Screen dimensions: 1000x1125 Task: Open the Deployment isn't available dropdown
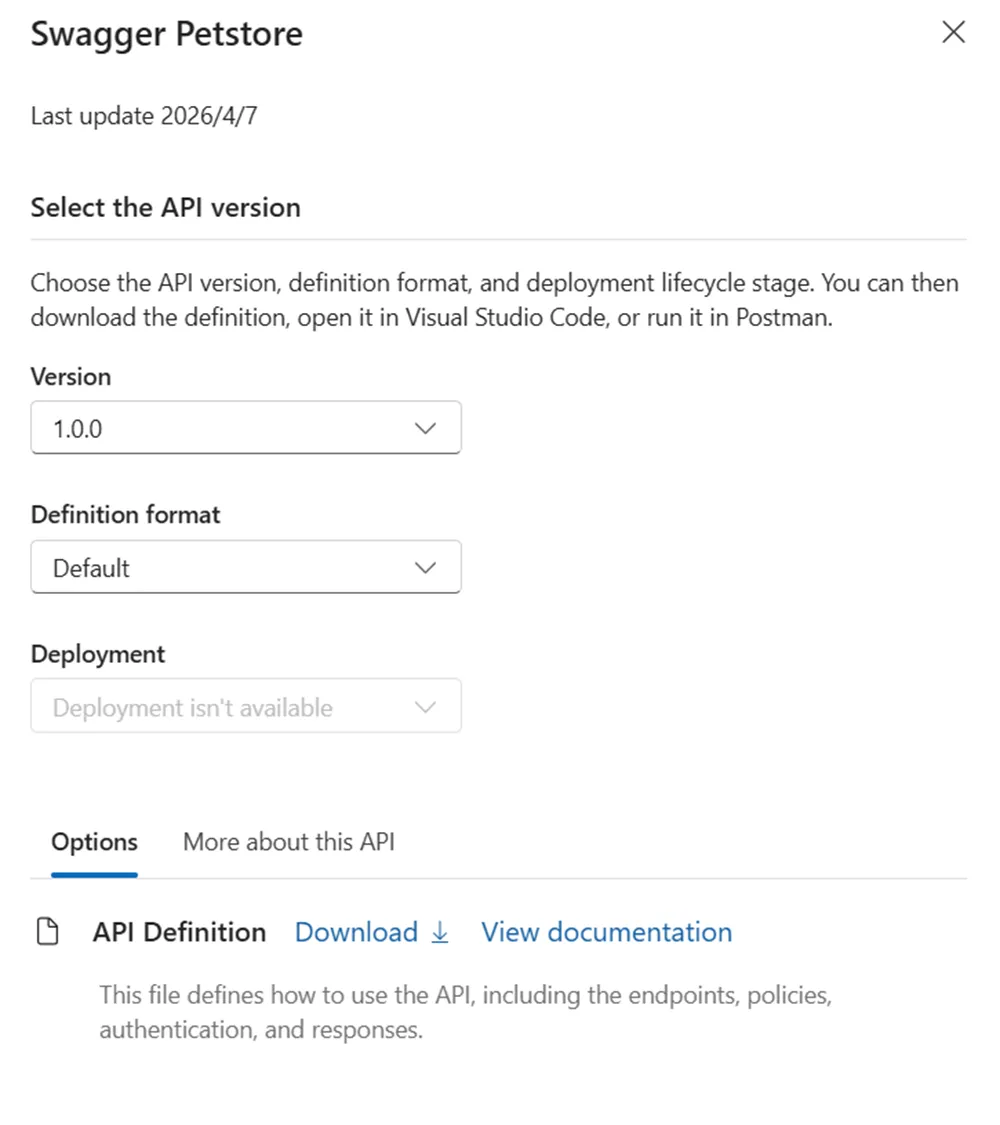(245, 707)
